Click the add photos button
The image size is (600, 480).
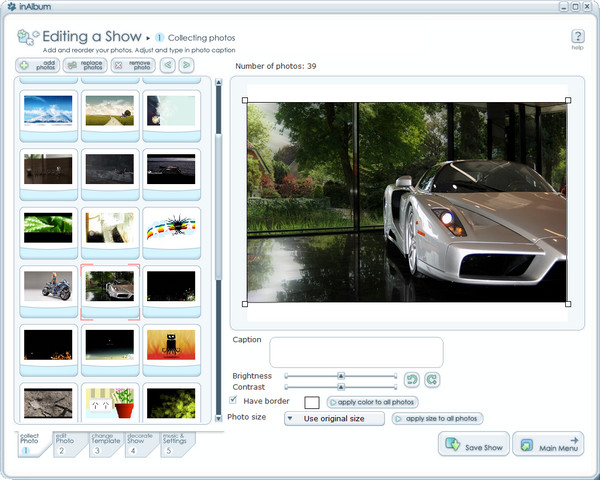click(x=36, y=65)
